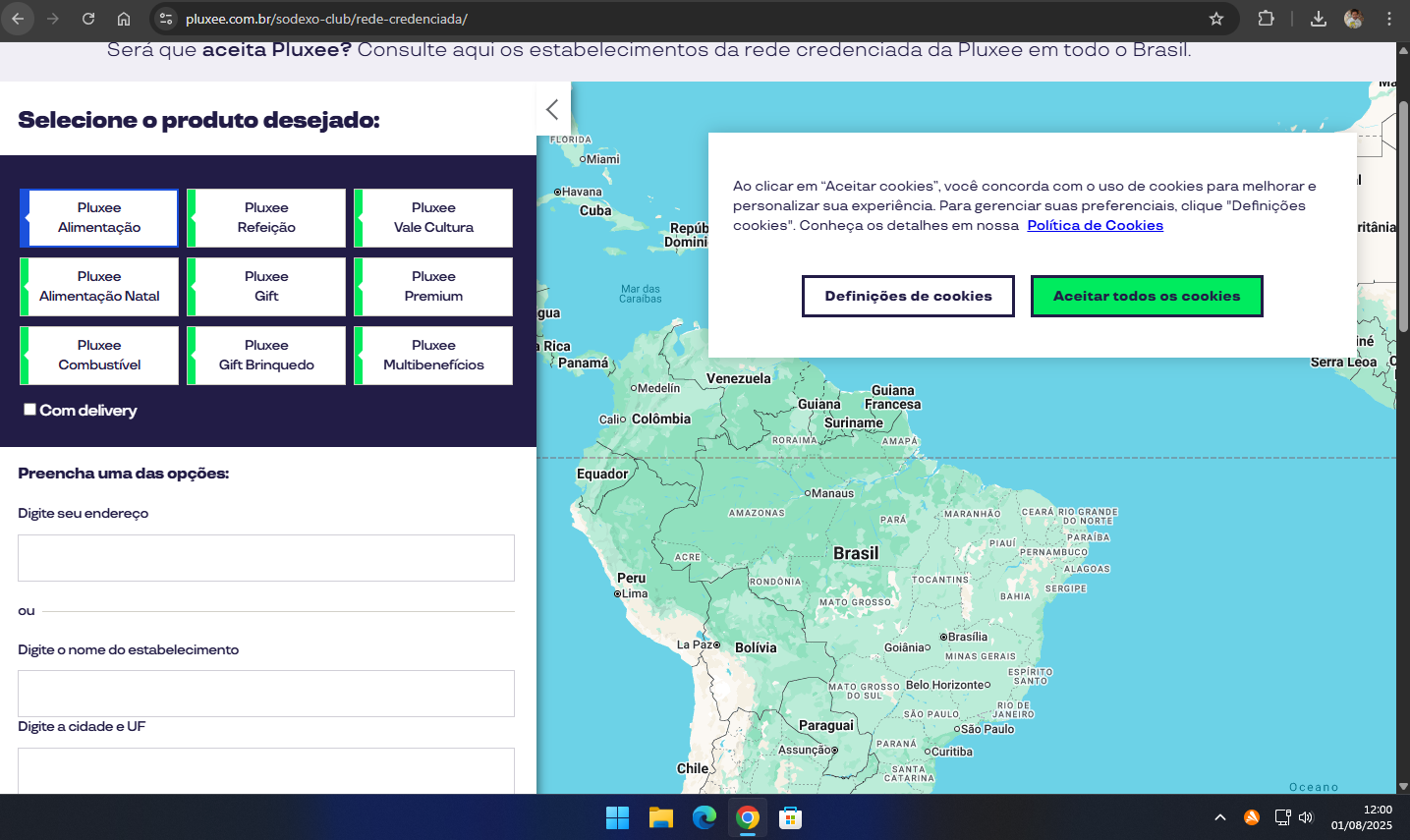Show hidden system tray icons
Viewport: 1410px width, 840px height.
coord(1220,817)
